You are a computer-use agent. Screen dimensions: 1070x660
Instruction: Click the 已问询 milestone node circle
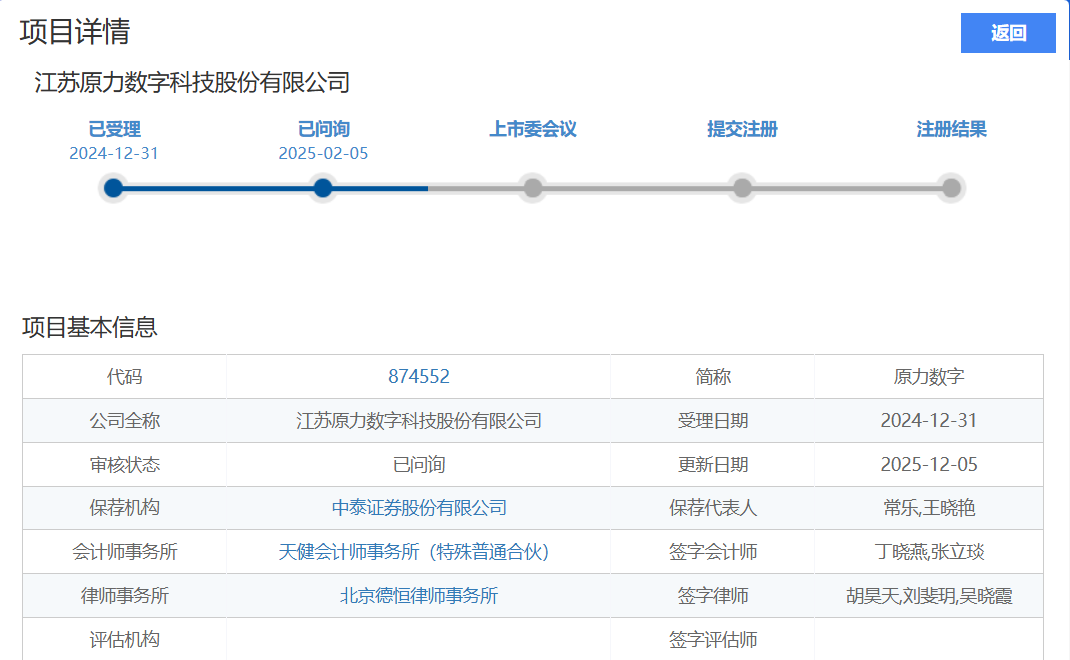click(x=322, y=187)
